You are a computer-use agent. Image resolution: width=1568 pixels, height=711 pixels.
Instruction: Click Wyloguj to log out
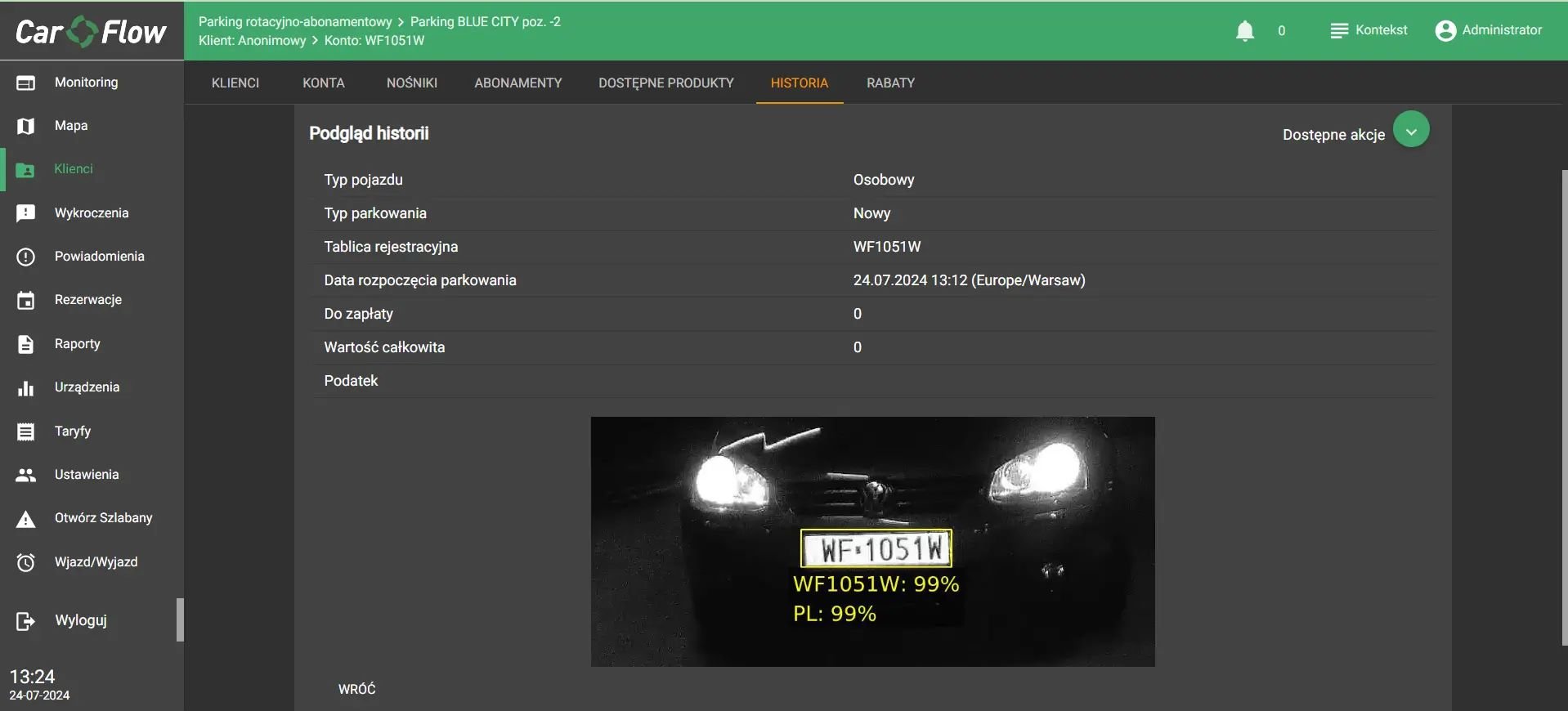coord(80,620)
